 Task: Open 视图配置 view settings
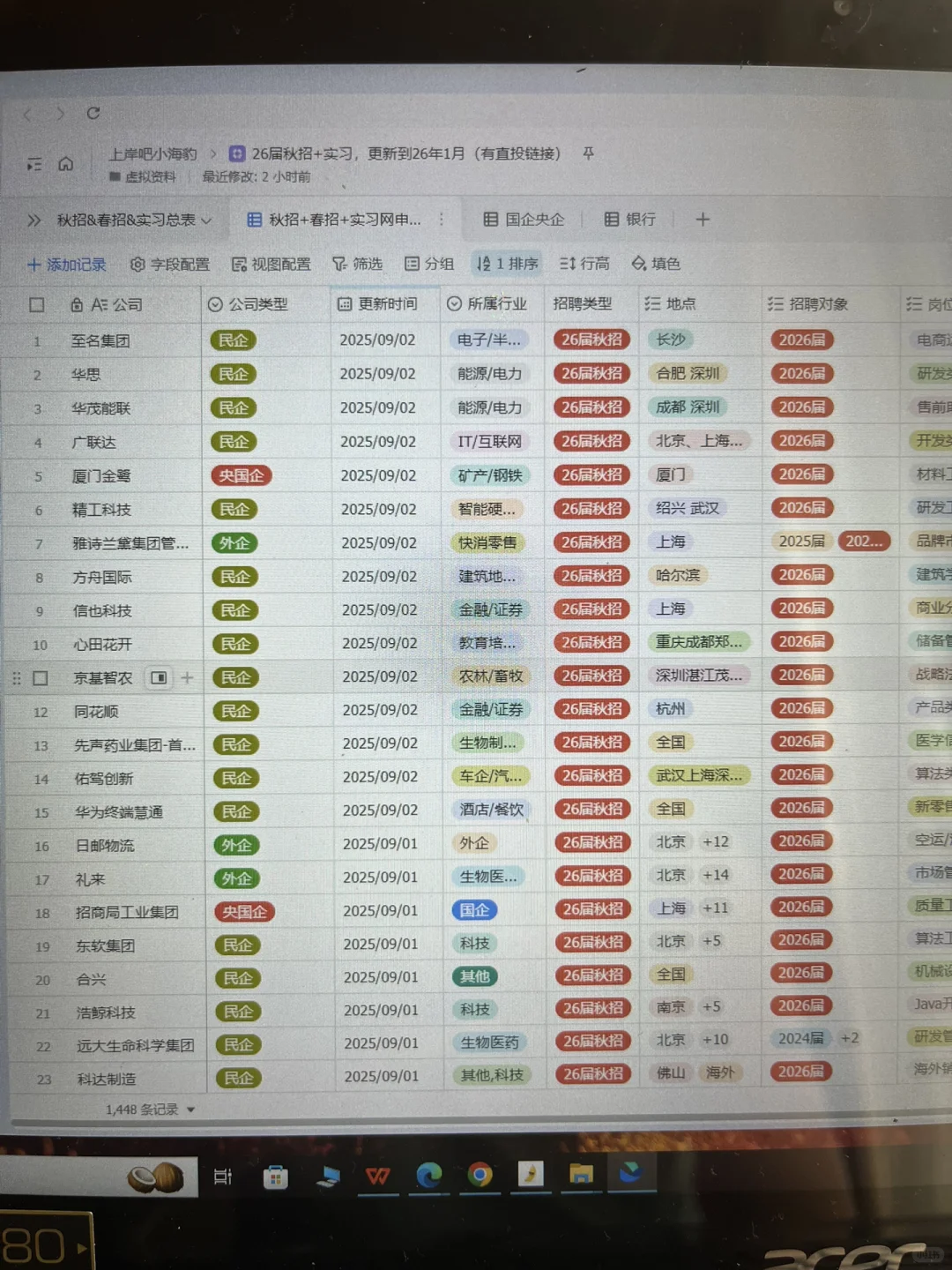click(271, 265)
